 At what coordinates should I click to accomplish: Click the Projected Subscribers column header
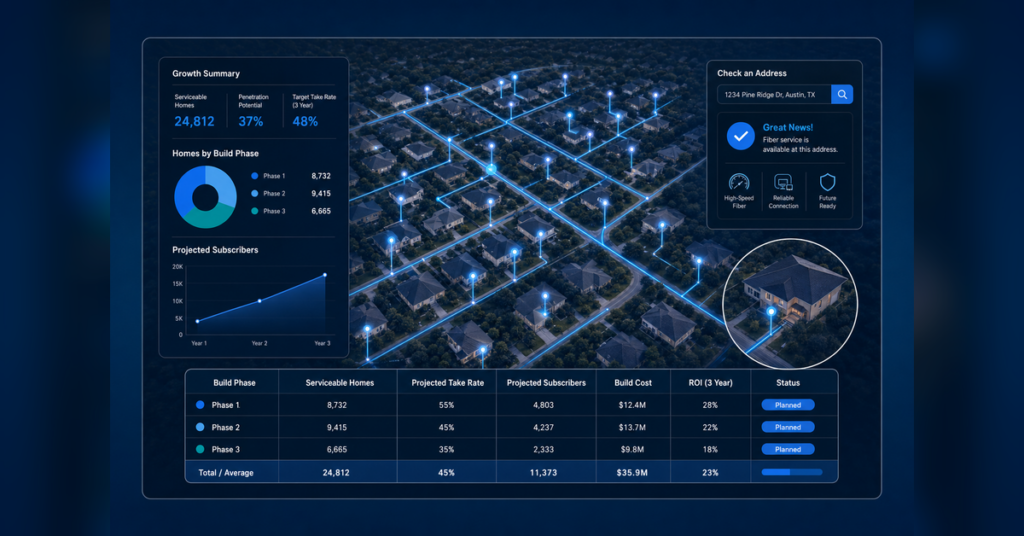tap(546, 383)
